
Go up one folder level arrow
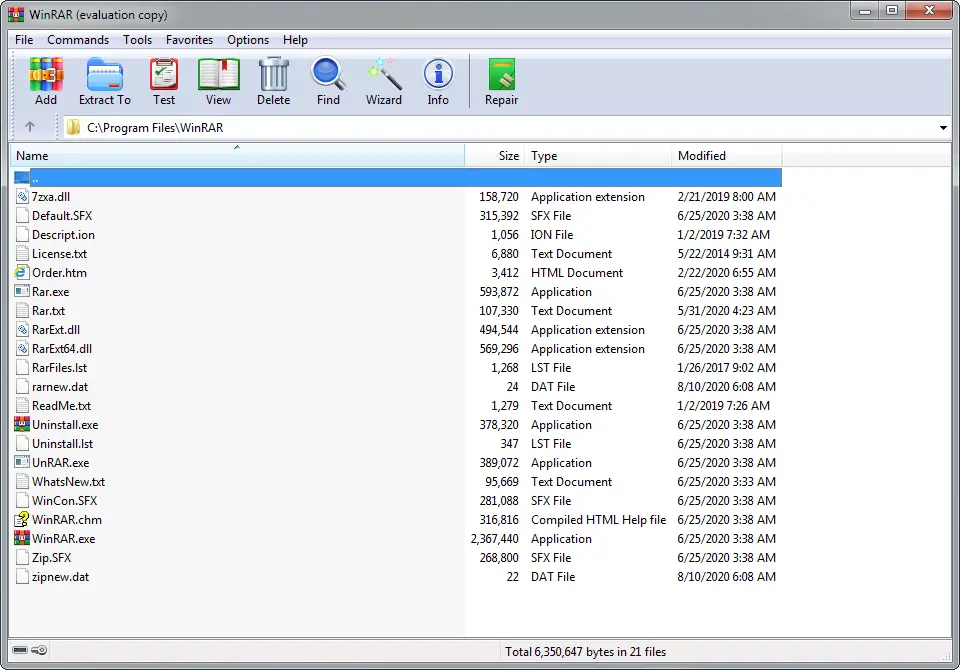tap(30, 127)
